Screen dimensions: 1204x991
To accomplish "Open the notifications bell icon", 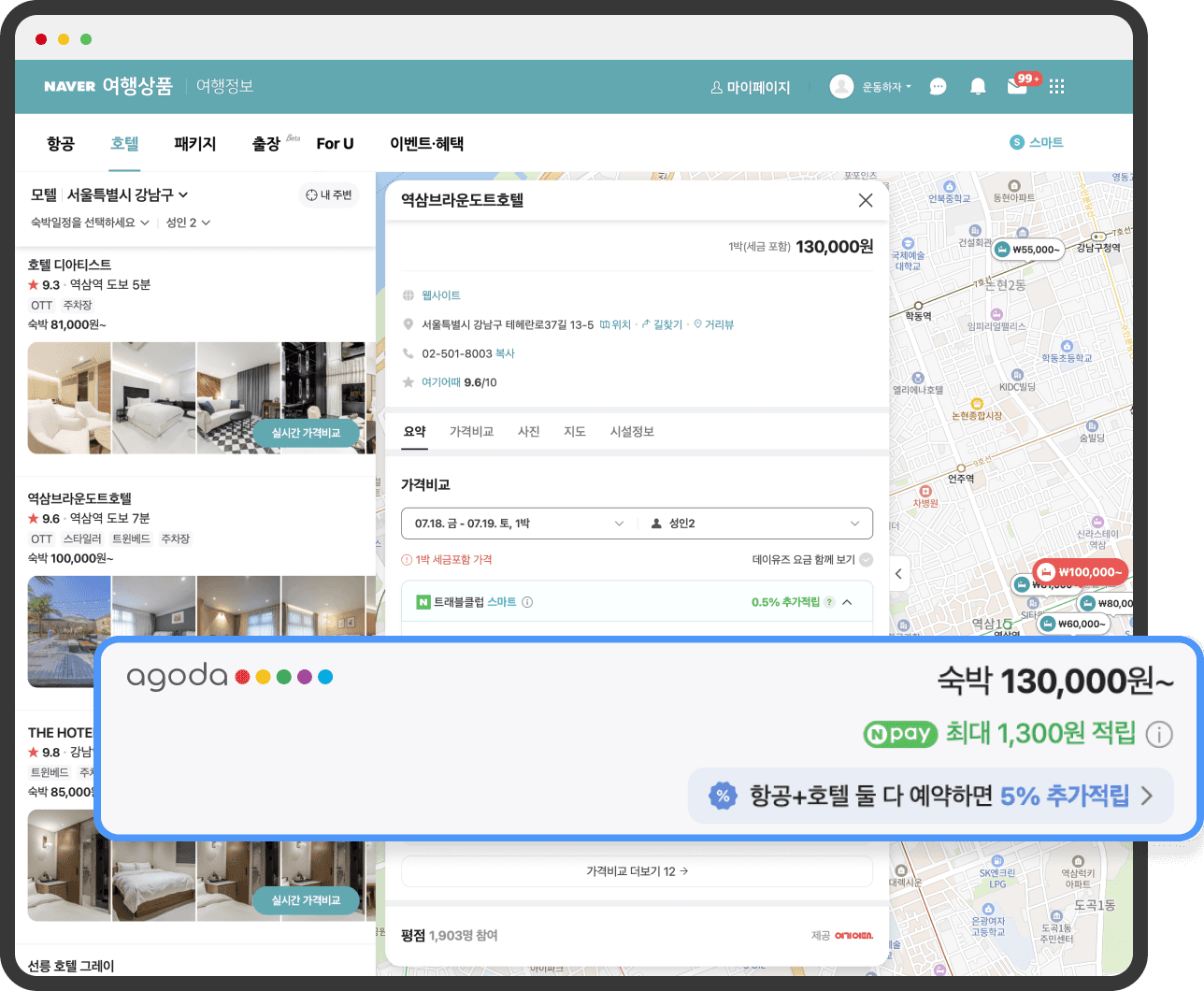I will [978, 87].
